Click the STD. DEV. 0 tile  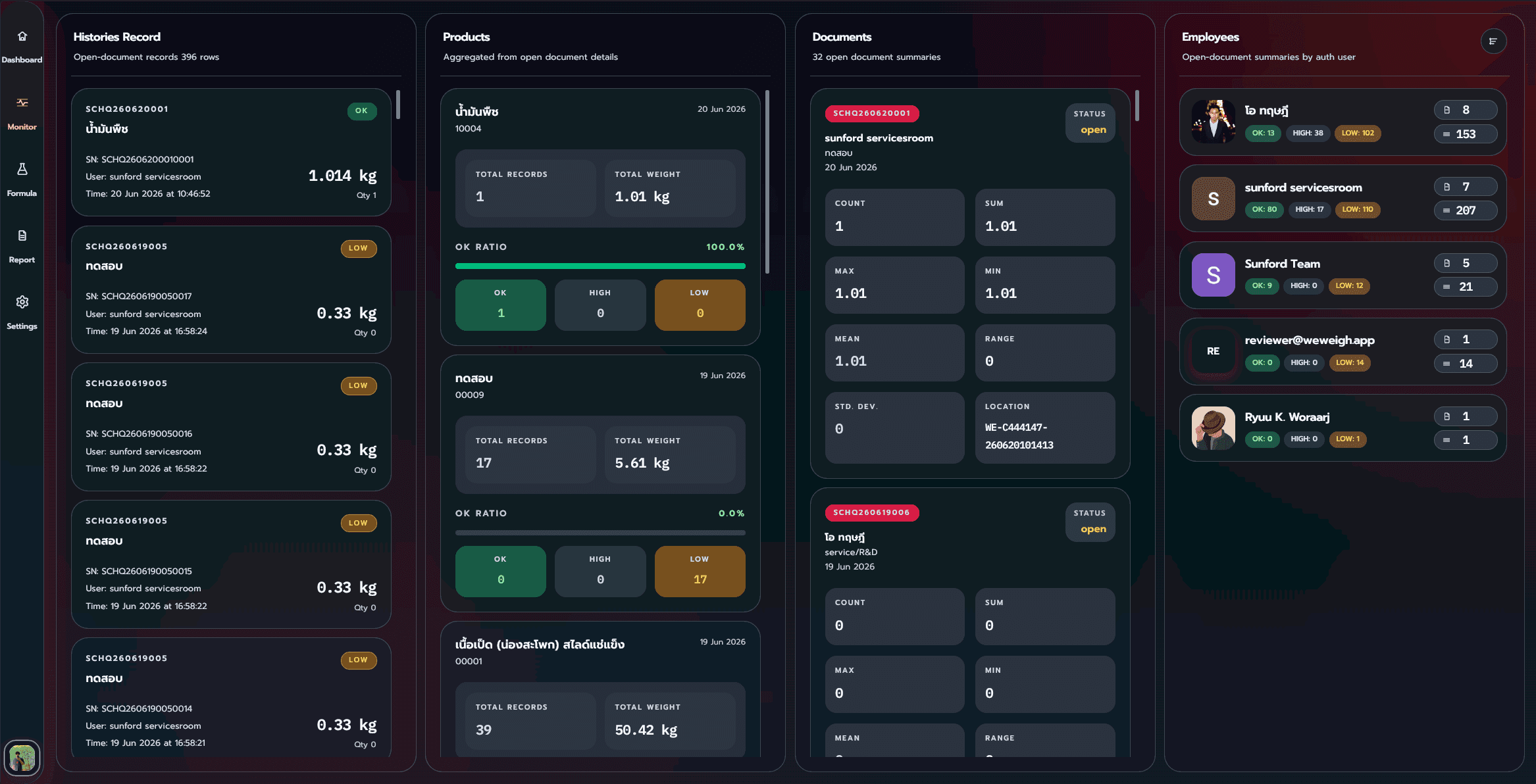[894, 428]
